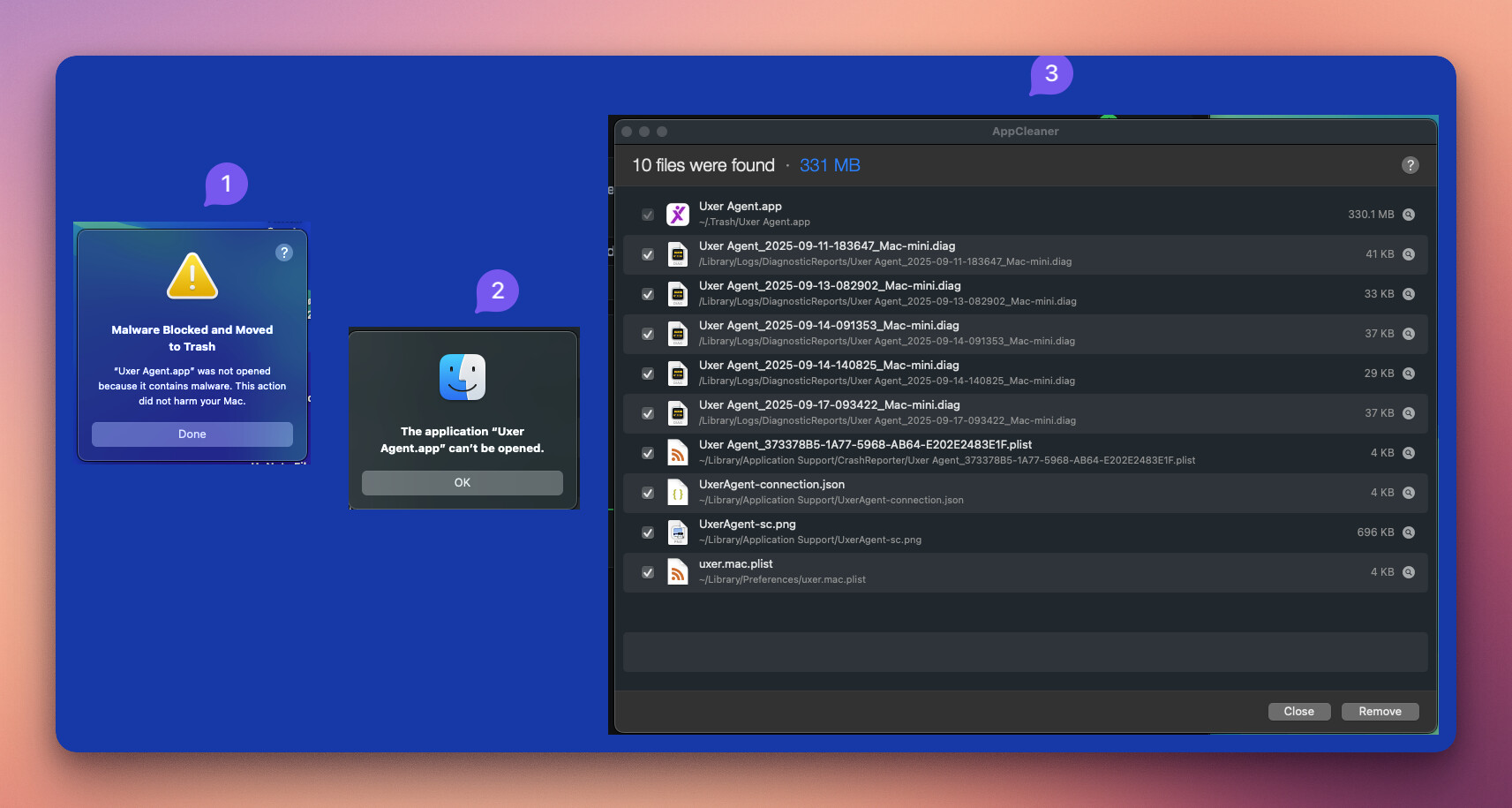The height and width of the screenshot is (808, 1512).
Task: Uncheck the CrashReporter plist file checkbox
Action: (648, 453)
